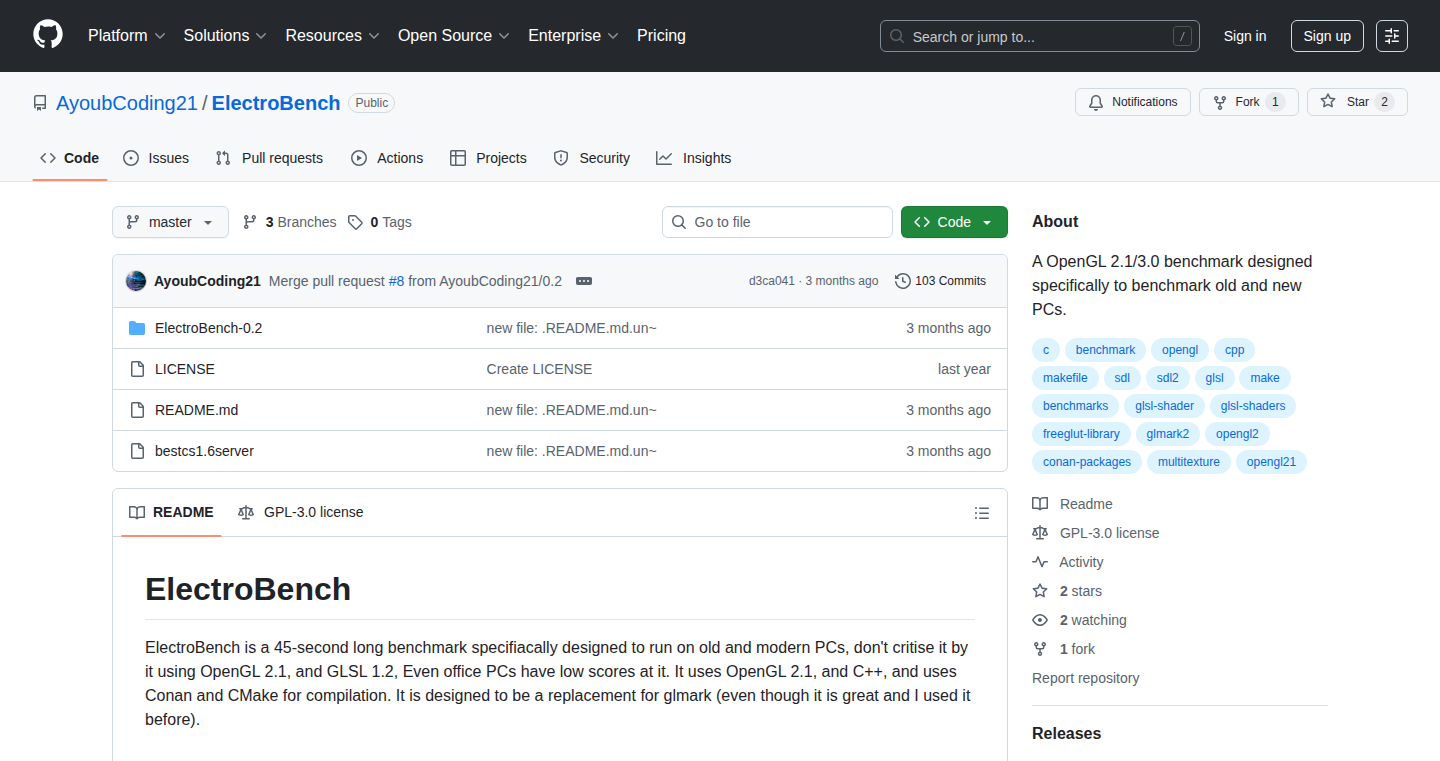Click the repository book icon beside AyoubCoding21

pyautogui.click(x=40, y=103)
